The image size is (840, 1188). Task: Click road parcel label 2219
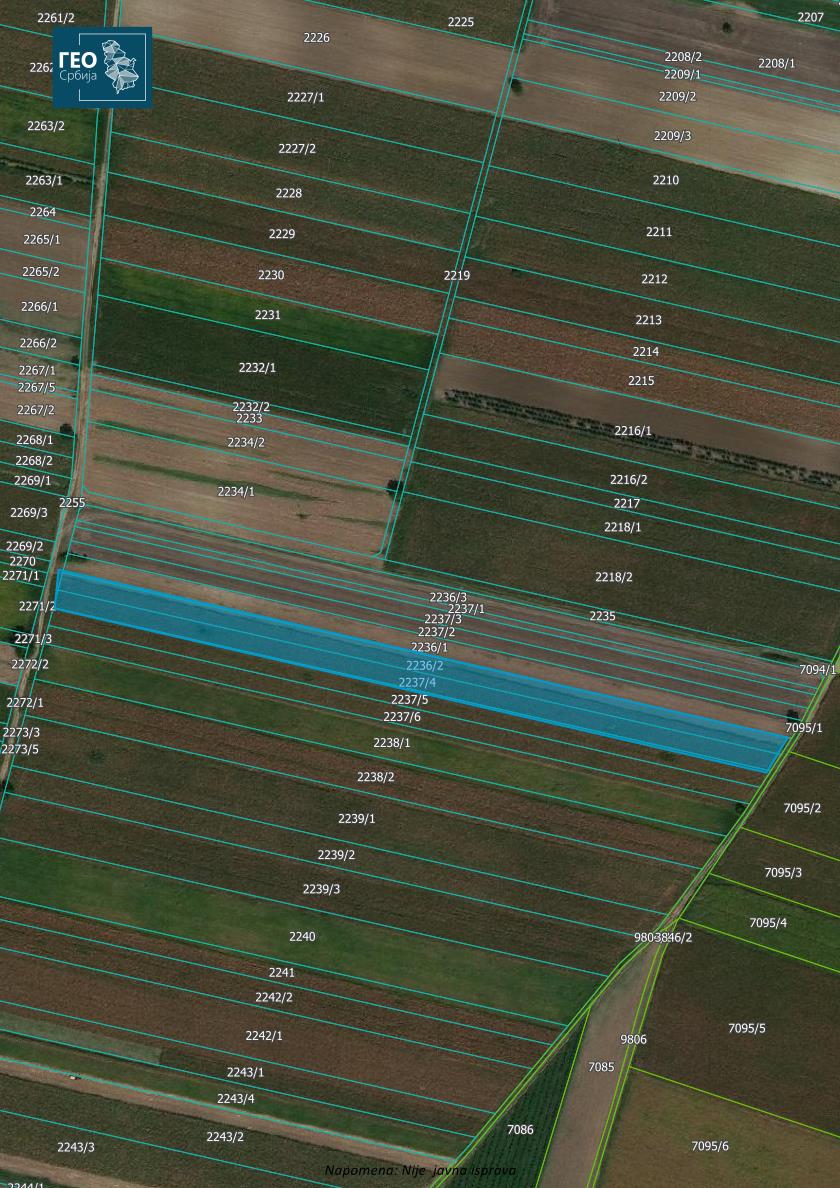coord(457,275)
